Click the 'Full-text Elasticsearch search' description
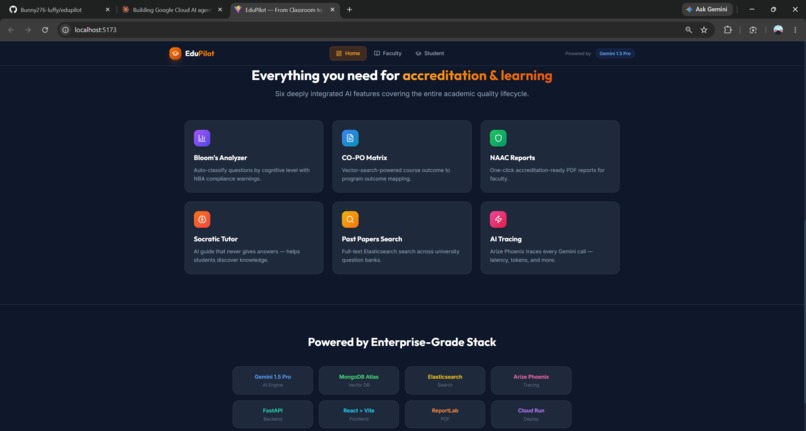 401,256
